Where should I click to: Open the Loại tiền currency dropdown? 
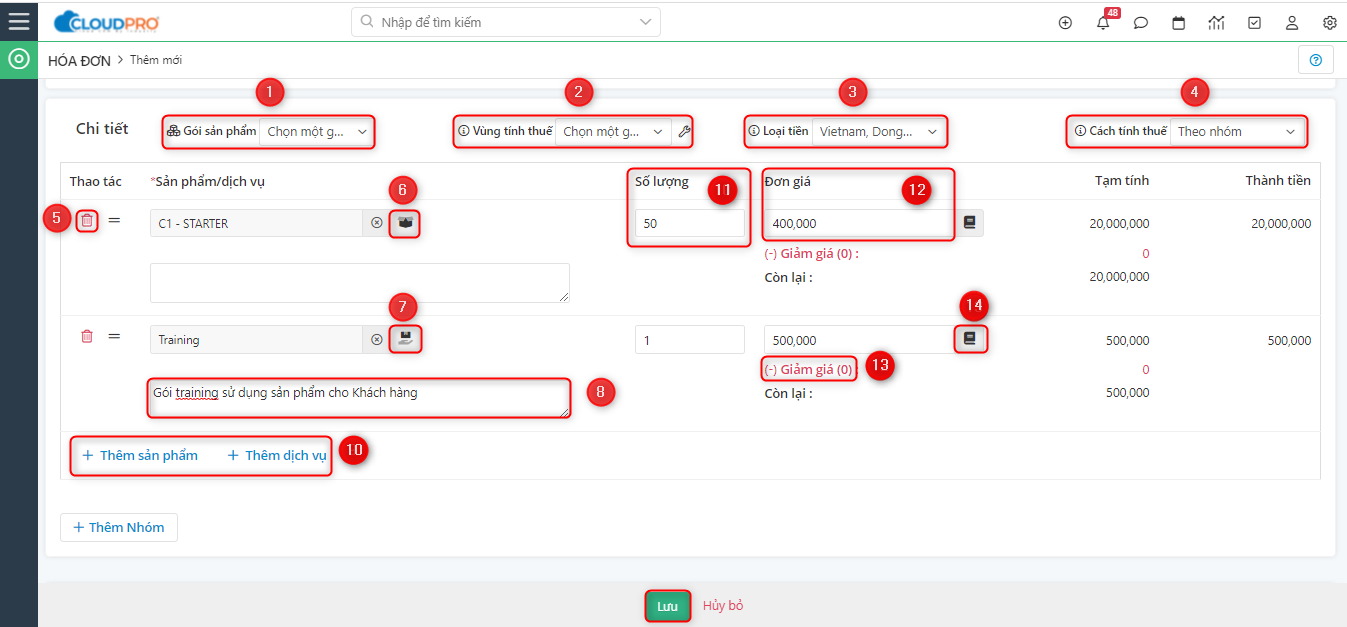coord(878,132)
